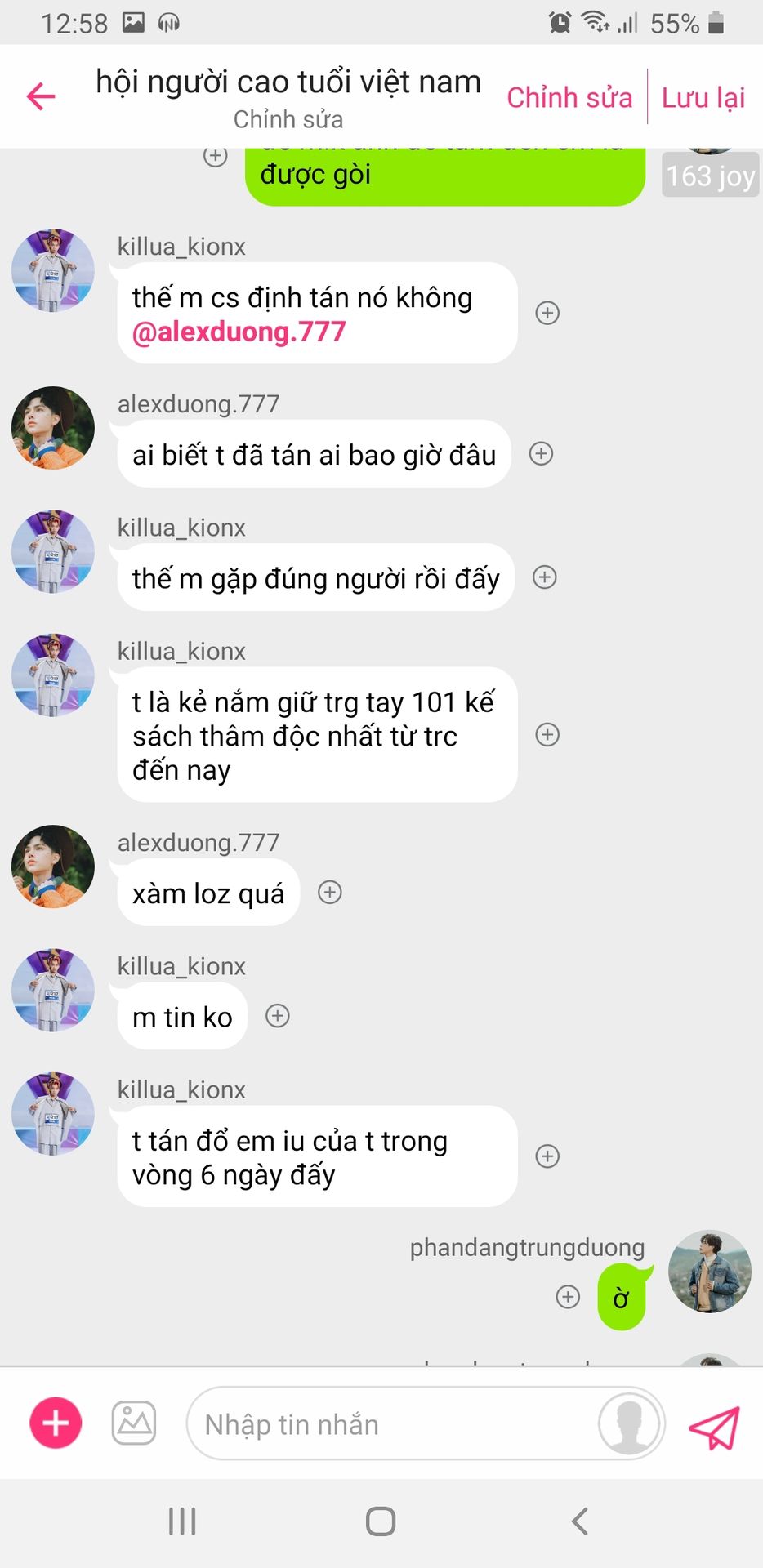Tap plus icon beside "xàm loz quá" message
The image size is (763, 1568).
pos(330,892)
